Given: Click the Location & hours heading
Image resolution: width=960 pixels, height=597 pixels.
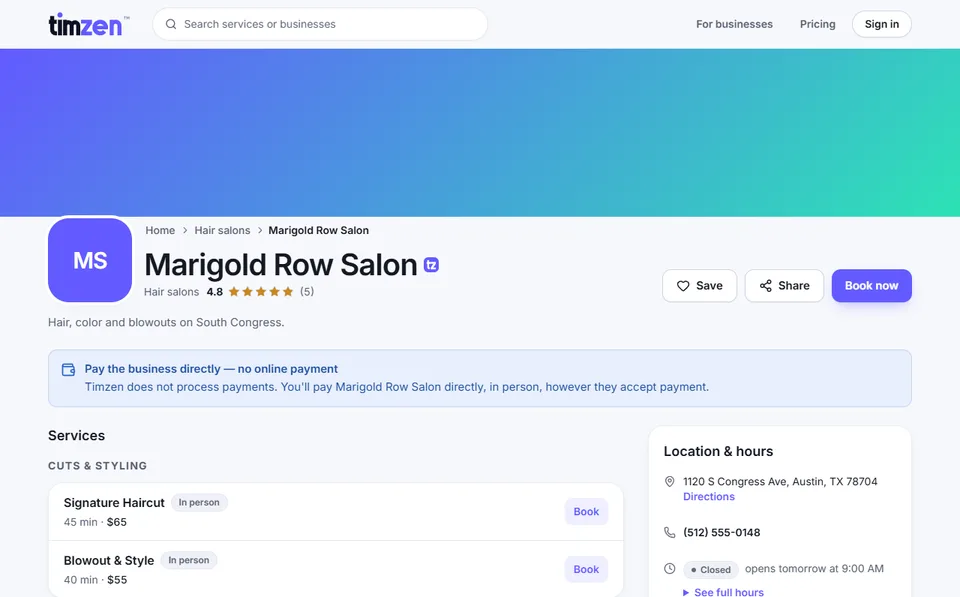Looking at the screenshot, I should [718, 451].
